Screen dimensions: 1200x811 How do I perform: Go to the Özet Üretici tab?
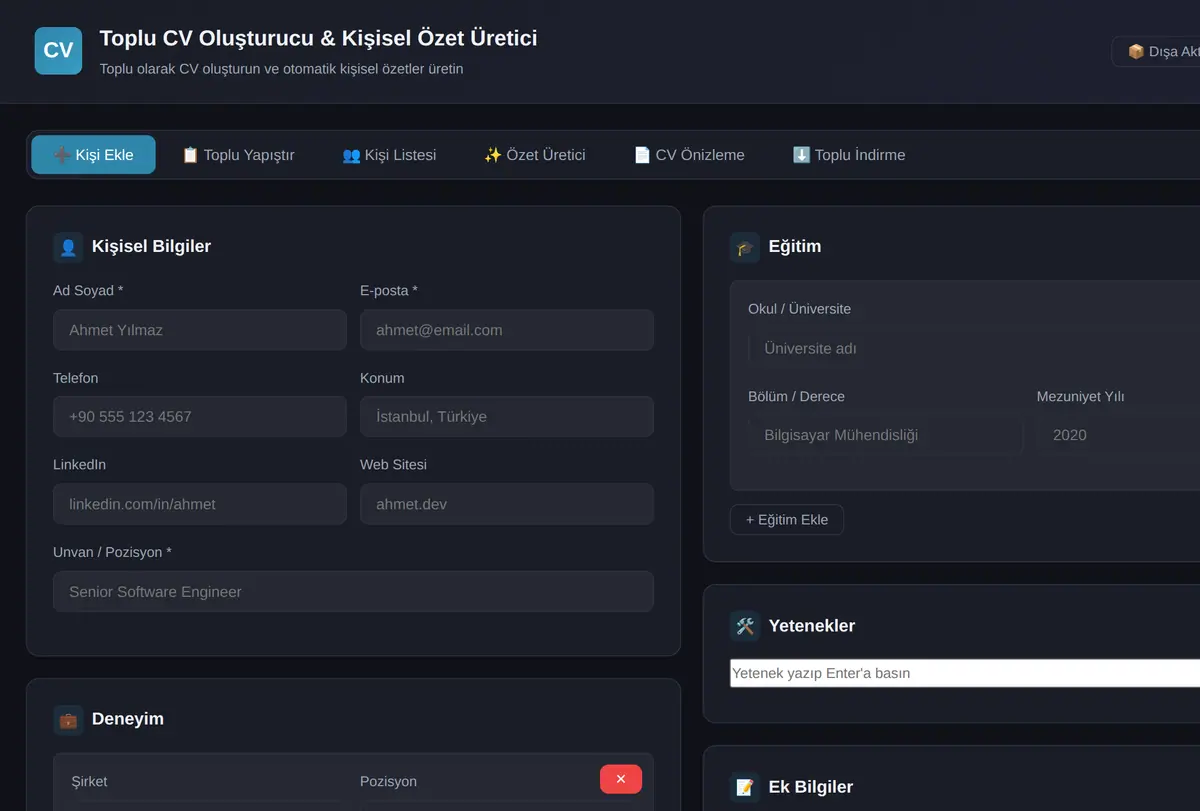point(535,155)
